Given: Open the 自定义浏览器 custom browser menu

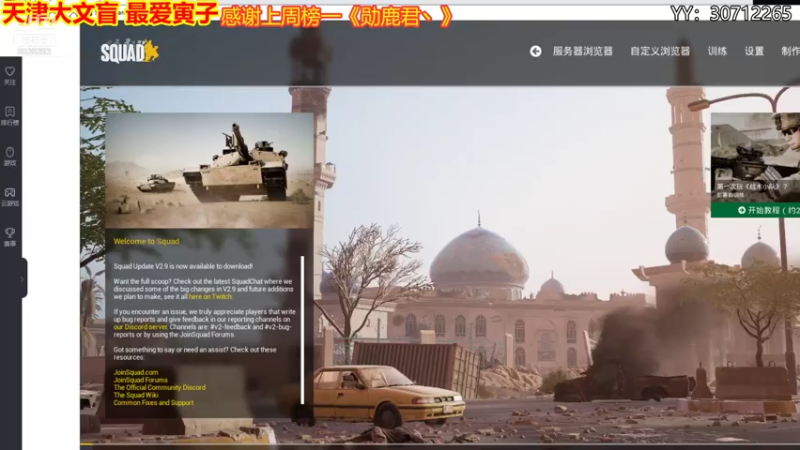Looking at the screenshot, I should click(660, 51).
